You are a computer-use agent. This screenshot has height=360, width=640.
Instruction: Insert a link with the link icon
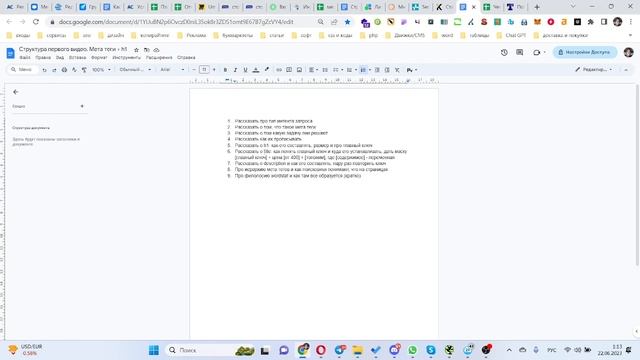click(x=279, y=70)
